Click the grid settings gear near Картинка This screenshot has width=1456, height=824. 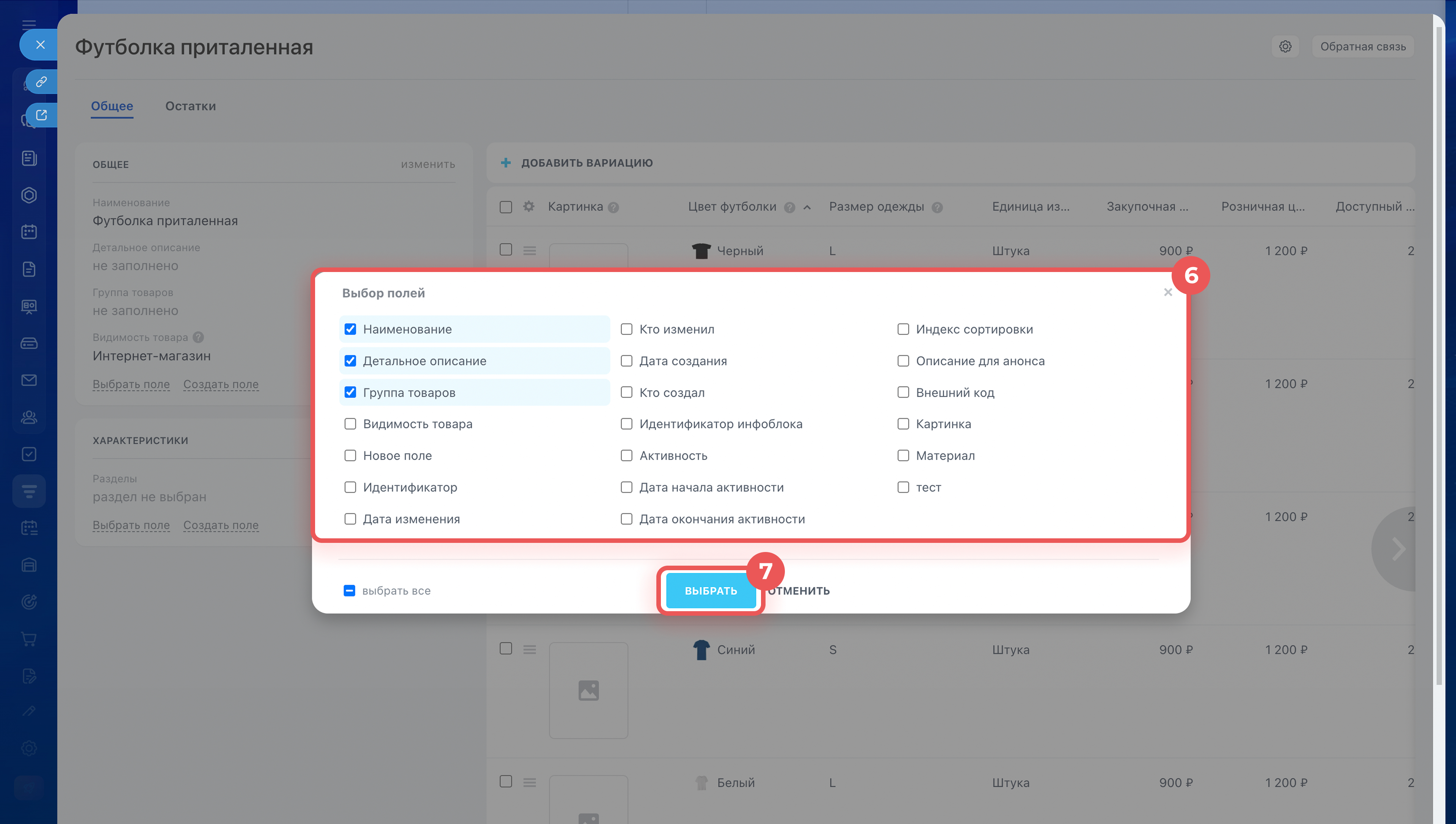tap(529, 206)
